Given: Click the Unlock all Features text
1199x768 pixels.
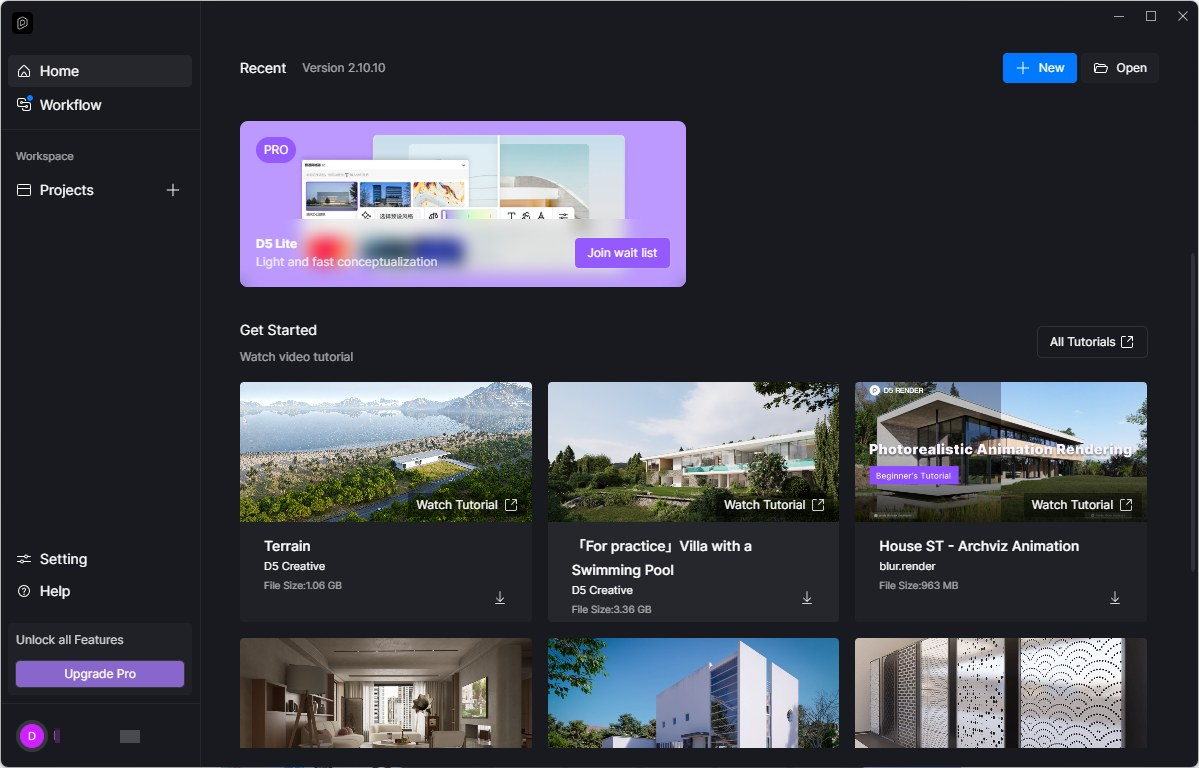Looking at the screenshot, I should [x=70, y=639].
